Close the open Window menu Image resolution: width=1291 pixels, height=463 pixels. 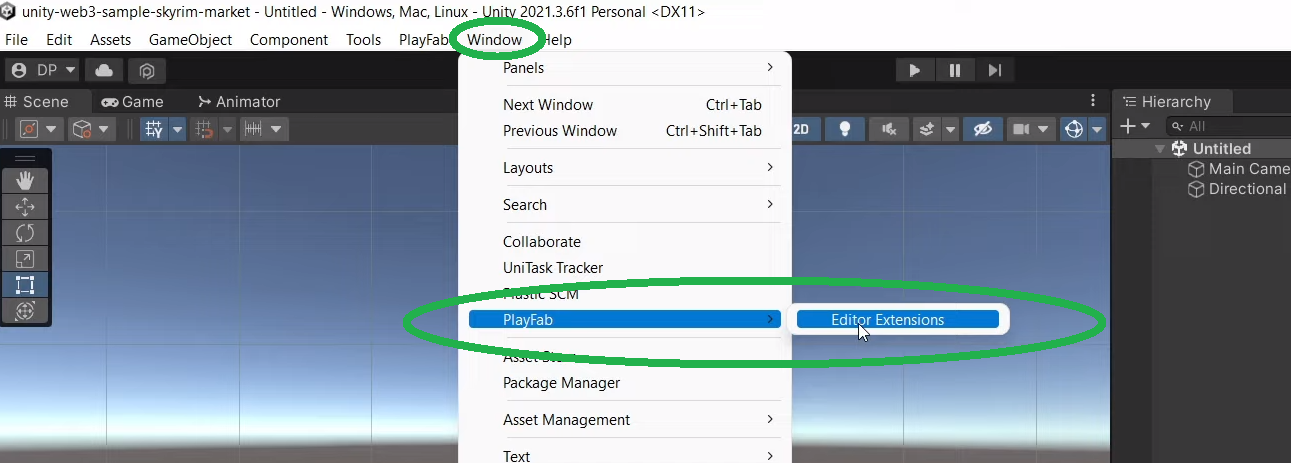(x=495, y=39)
